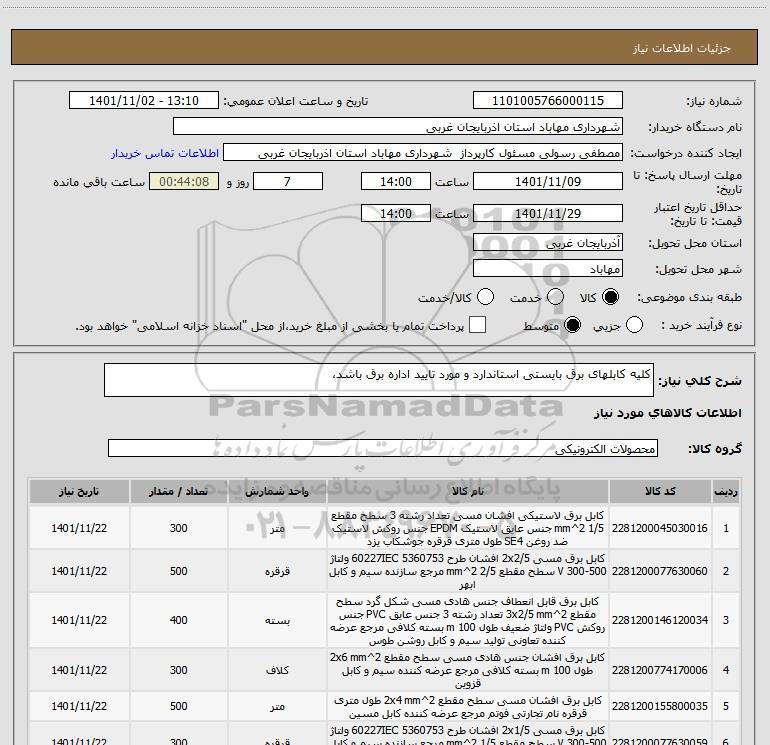
Task: Click the شهر محل تحویل field مهاباد
Action: tap(548, 268)
